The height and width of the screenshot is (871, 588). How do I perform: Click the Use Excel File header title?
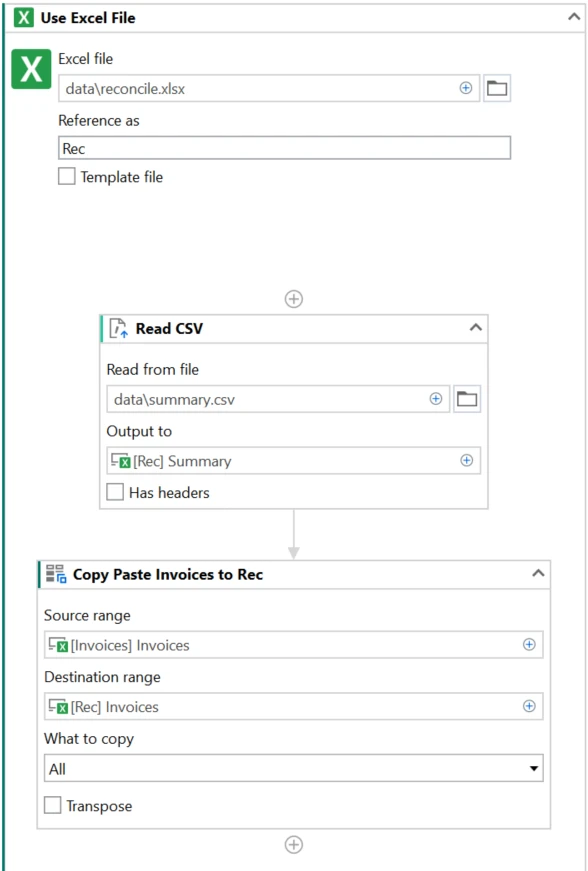pos(88,18)
